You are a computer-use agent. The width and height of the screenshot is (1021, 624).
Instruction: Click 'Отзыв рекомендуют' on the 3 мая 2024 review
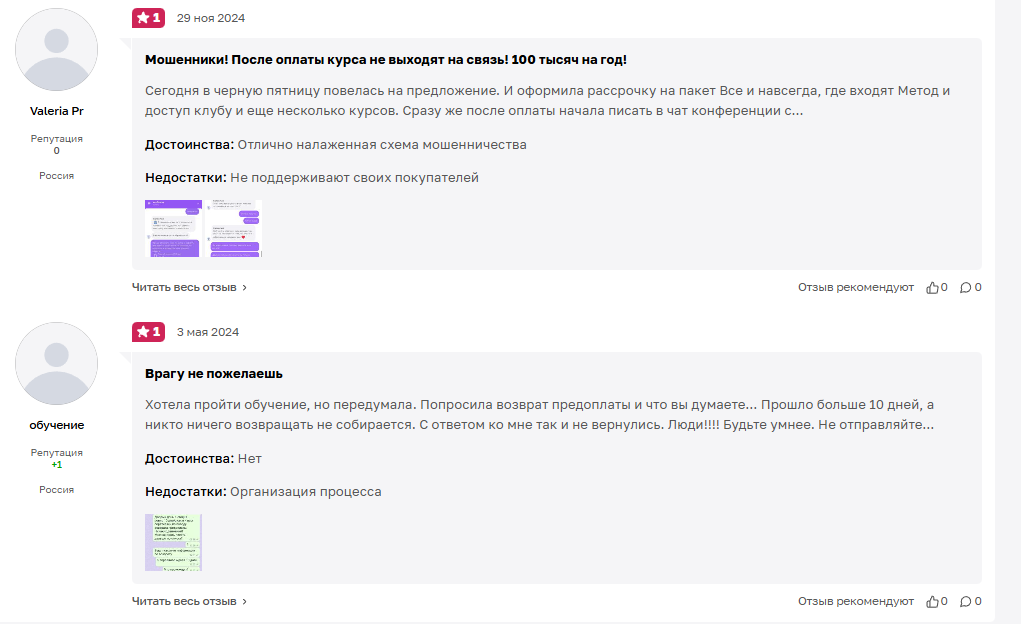coord(855,602)
